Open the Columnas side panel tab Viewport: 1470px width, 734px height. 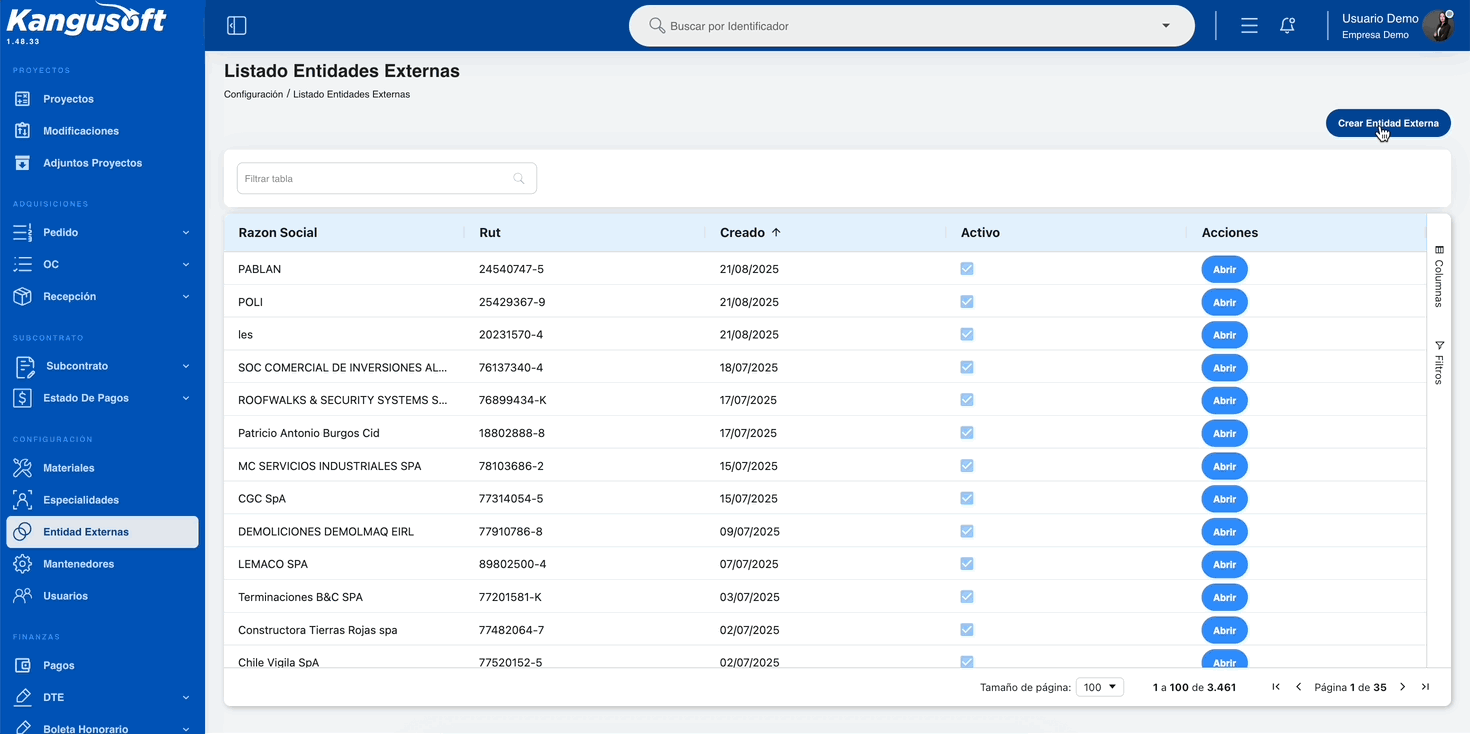click(x=1439, y=276)
